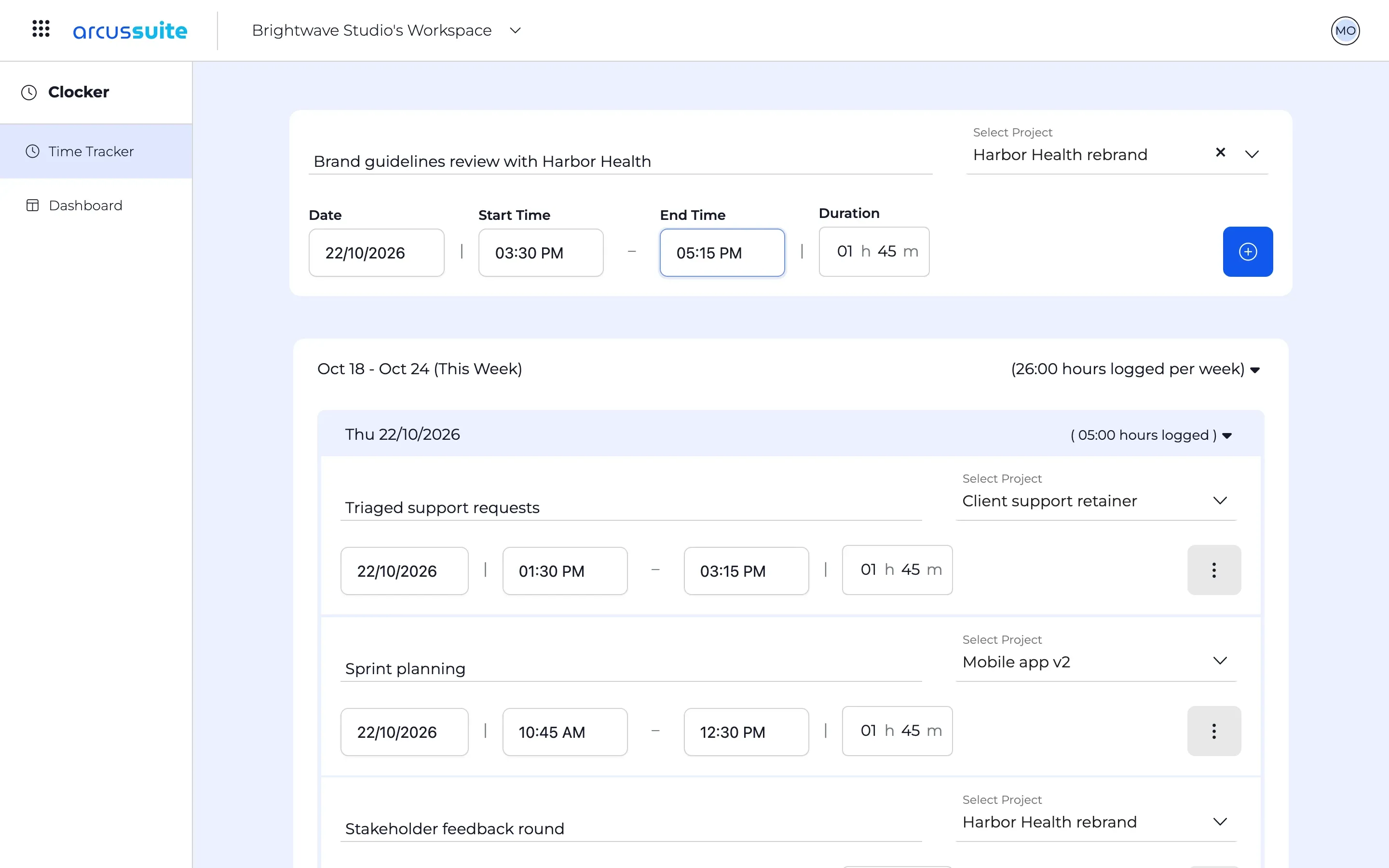Go to Time Tracker in sidebar
Viewport: 1389px width, 868px height.
(96, 151)
